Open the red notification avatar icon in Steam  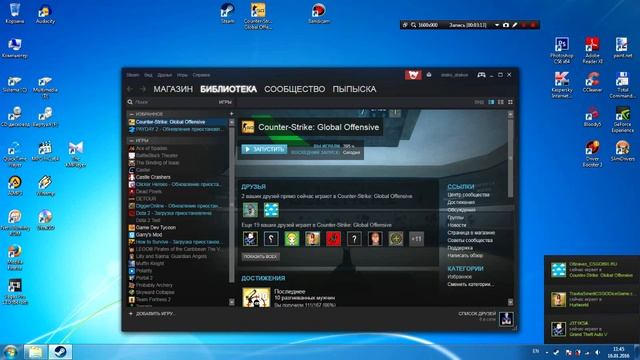(x=413, y=75)
